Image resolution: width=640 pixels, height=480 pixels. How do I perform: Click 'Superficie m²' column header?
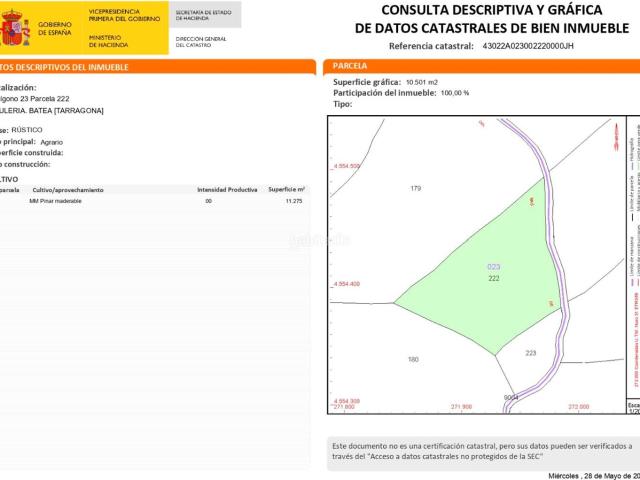pos(287,189)
